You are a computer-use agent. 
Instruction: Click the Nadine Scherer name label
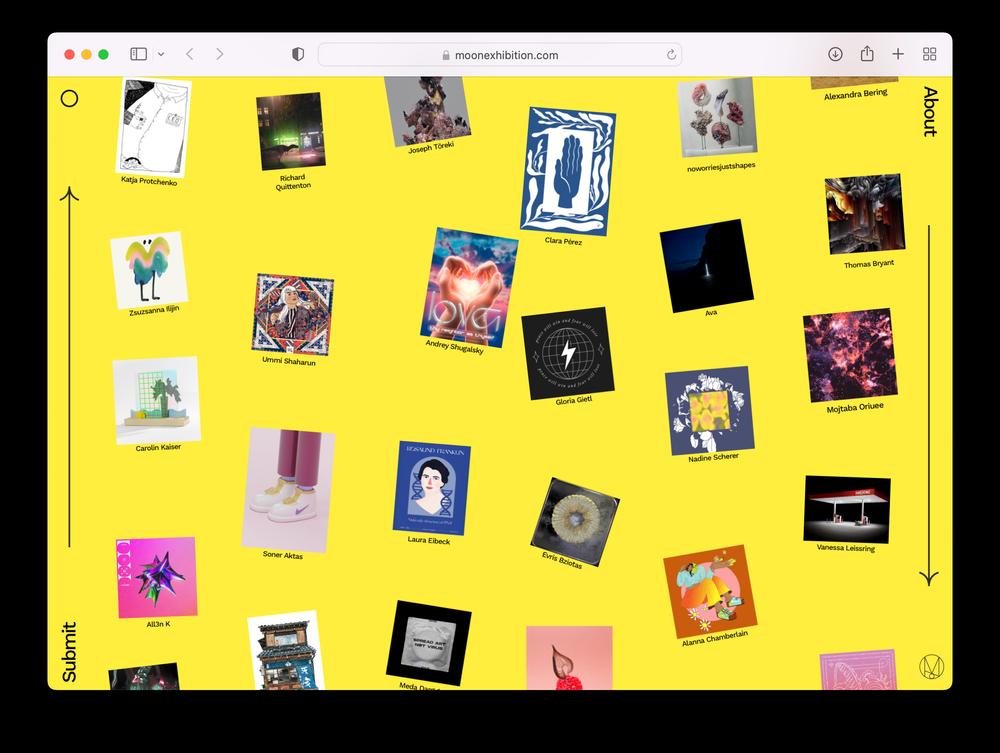pyautogui.click(x=713, y=457)
